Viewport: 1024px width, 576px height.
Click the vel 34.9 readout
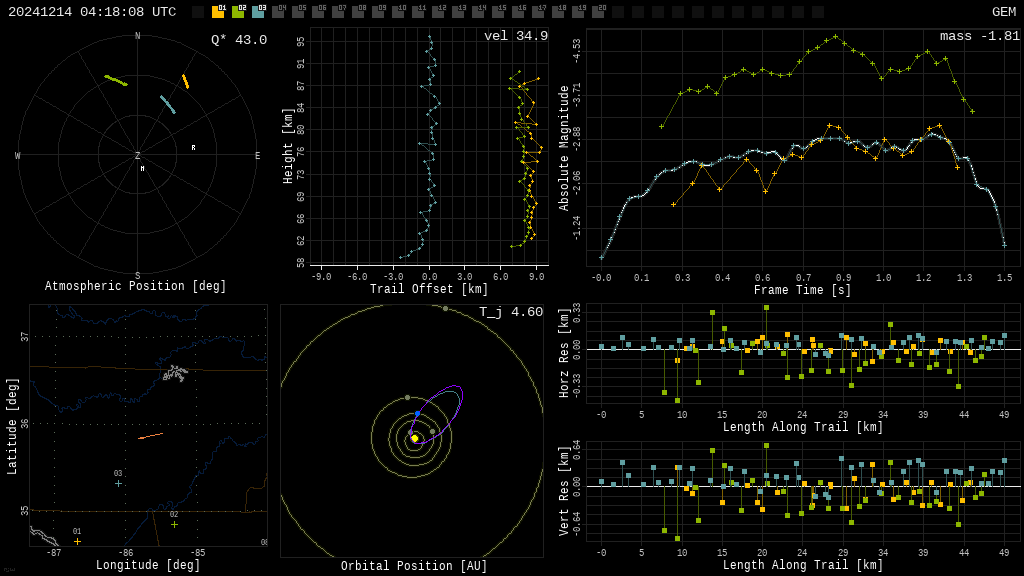coord(515,36)
